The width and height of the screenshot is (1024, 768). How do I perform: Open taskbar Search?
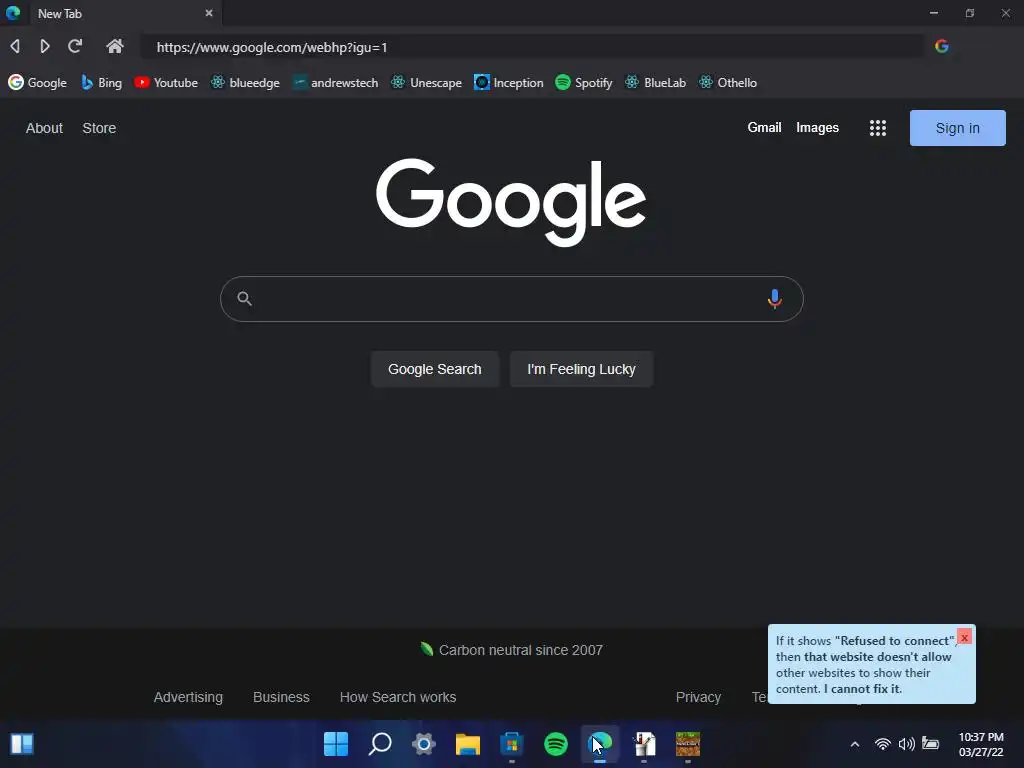point(380,744)
